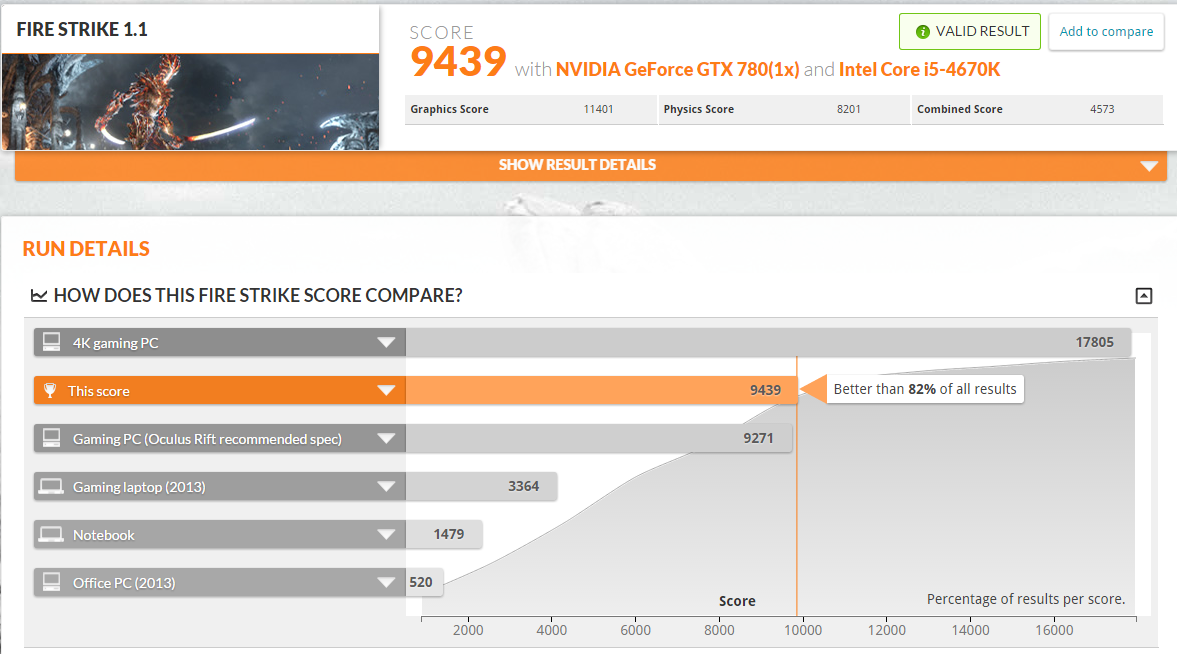Click the Graphics Score value 11401
The width and height of the screenshot is (1177, 654).
[598, 109]
